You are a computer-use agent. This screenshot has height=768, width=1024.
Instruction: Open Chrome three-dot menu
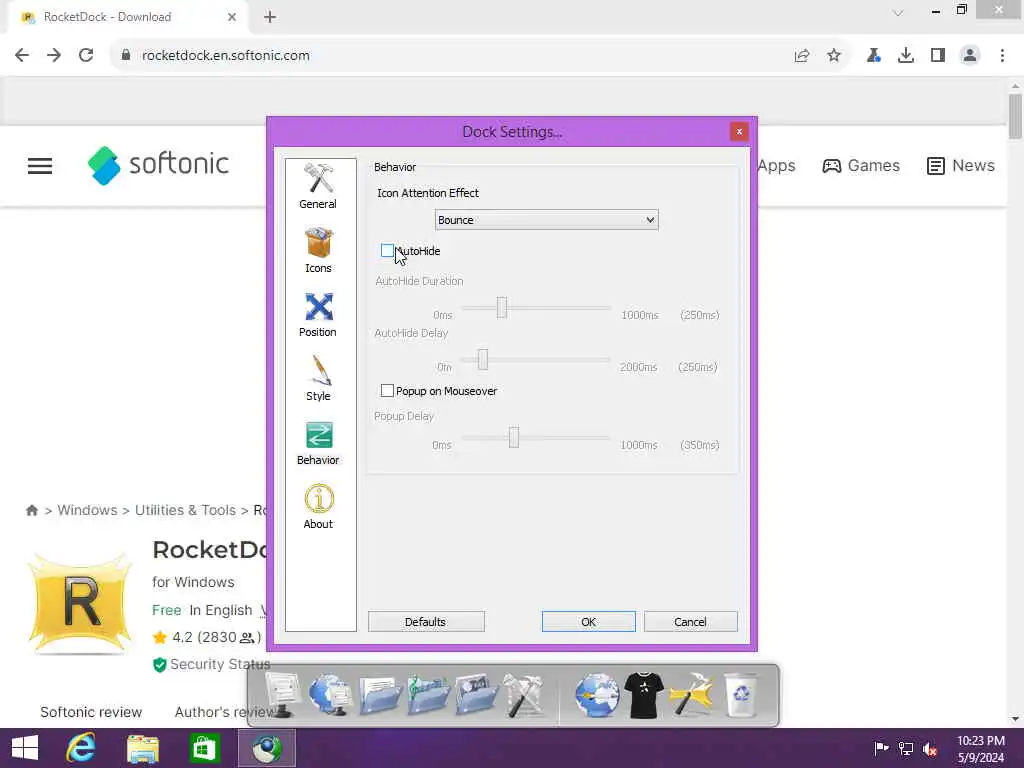click(1002, 56)
